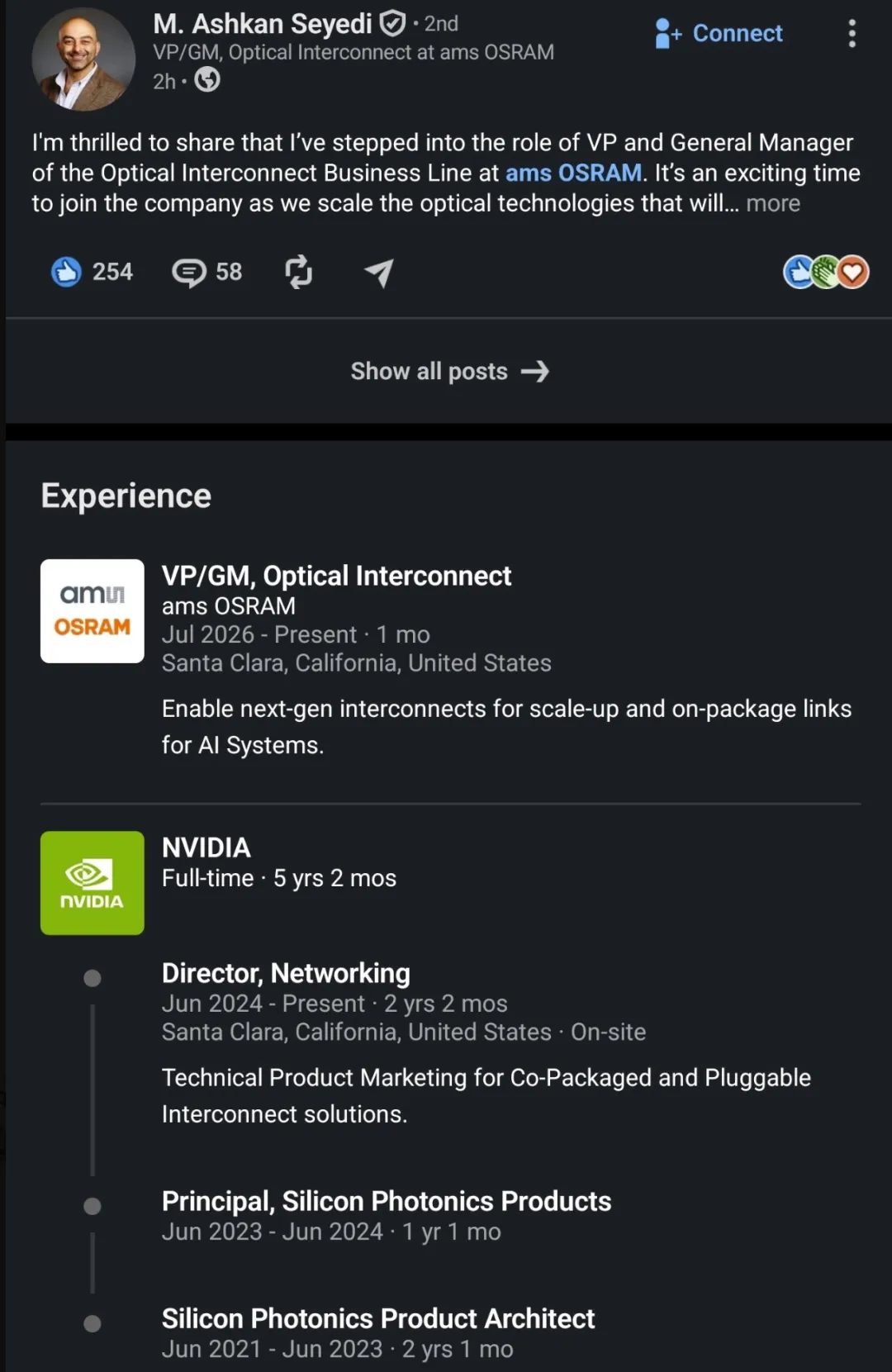Send post via paper plane icon
The image size is (892, 1372).
[x=379, y=272]
